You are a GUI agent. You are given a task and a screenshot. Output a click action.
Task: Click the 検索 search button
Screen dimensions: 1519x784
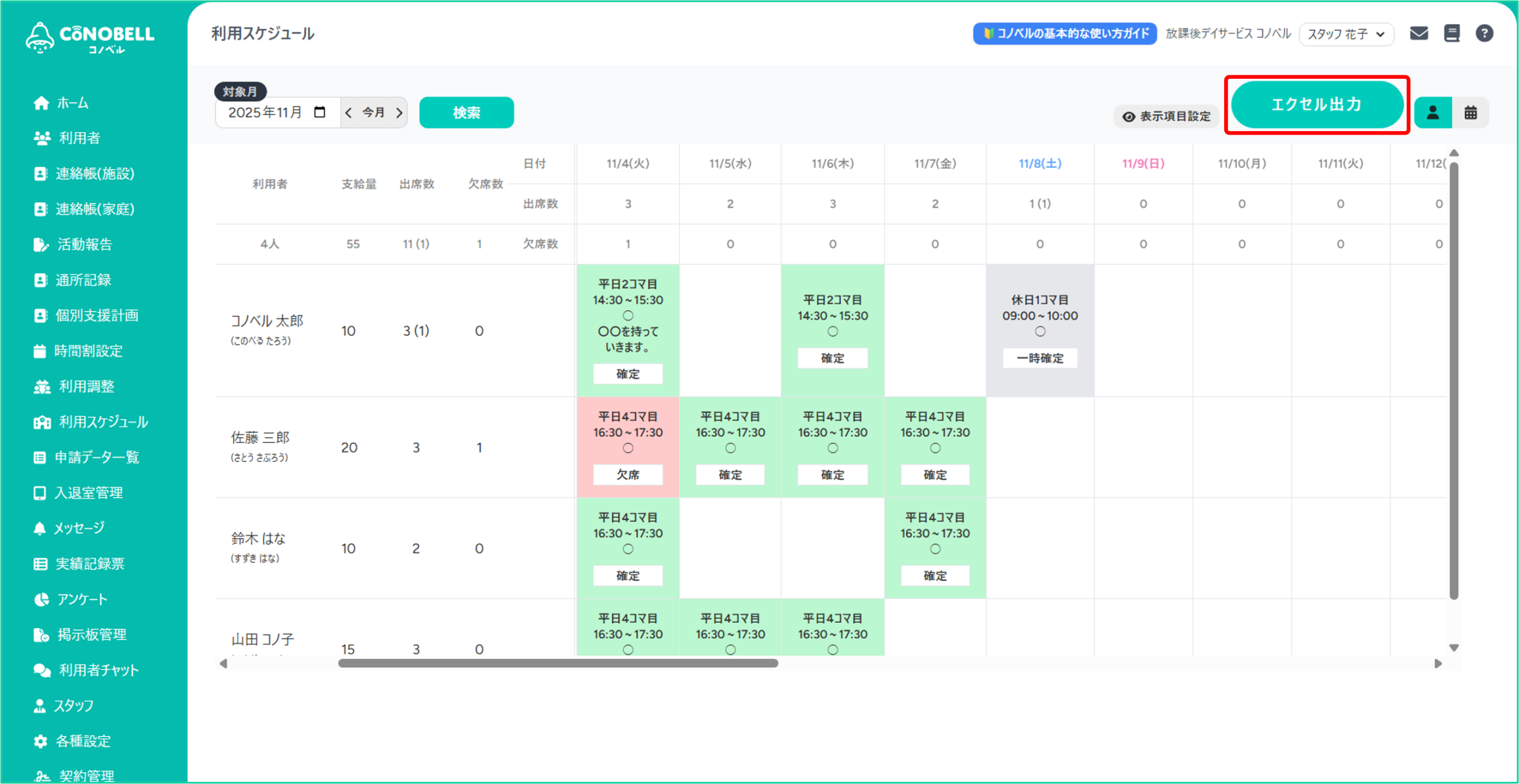466,113
